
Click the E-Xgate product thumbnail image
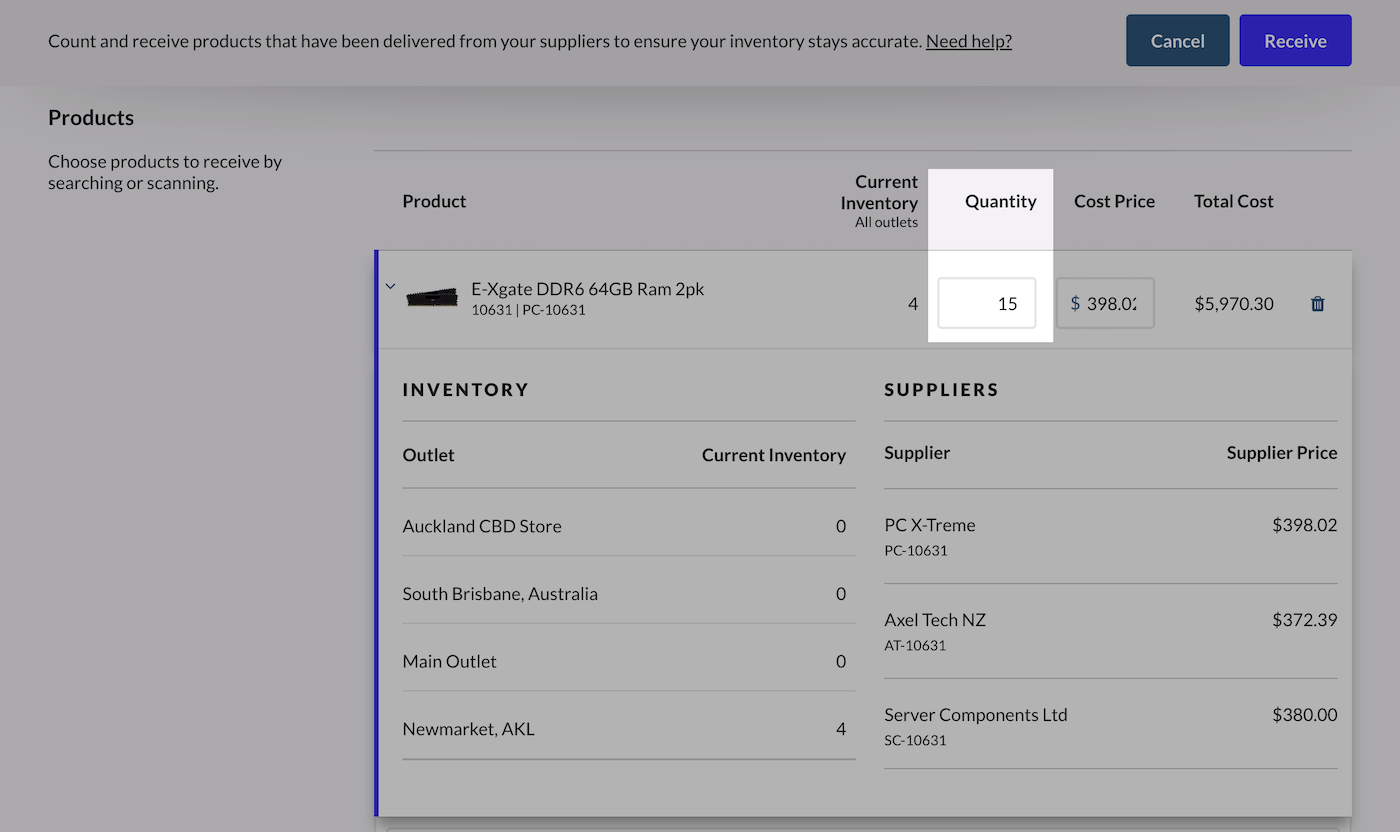tap(431, 297)
